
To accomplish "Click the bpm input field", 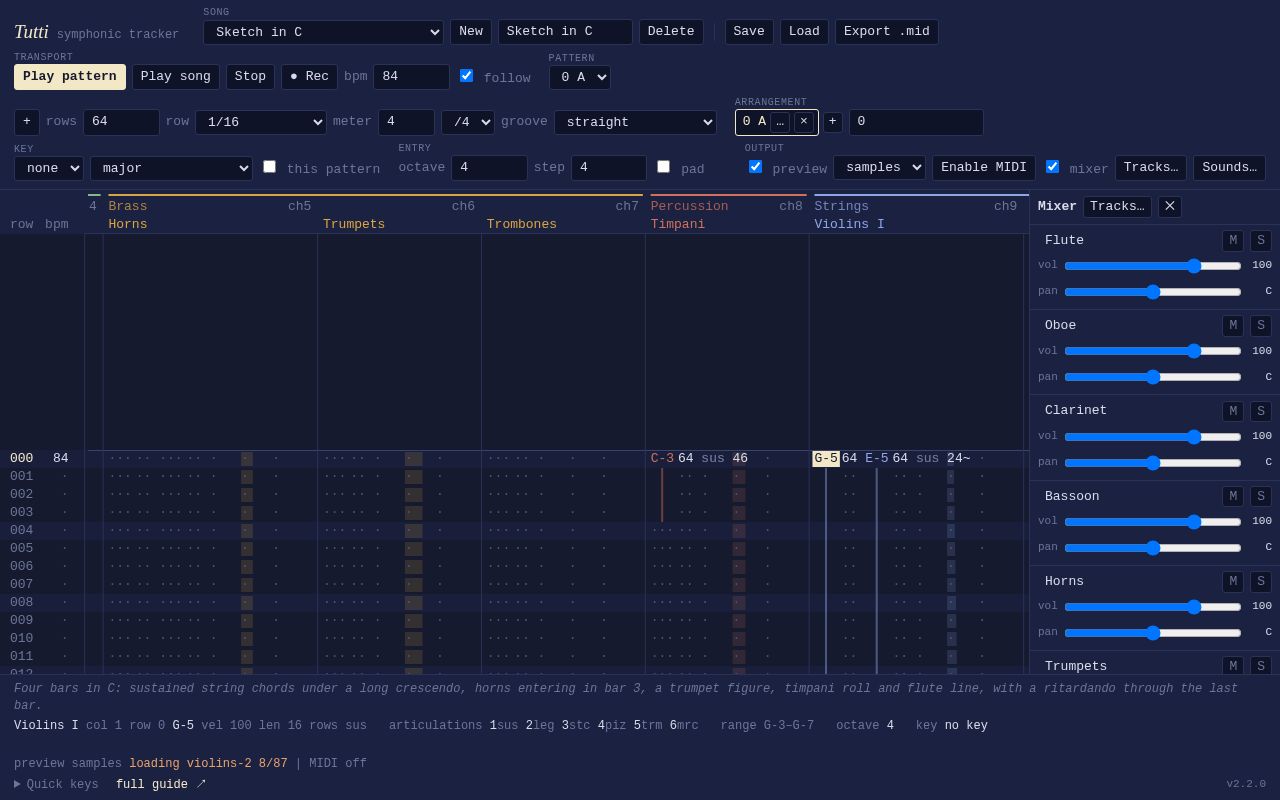I will click(x=411, y=77).
